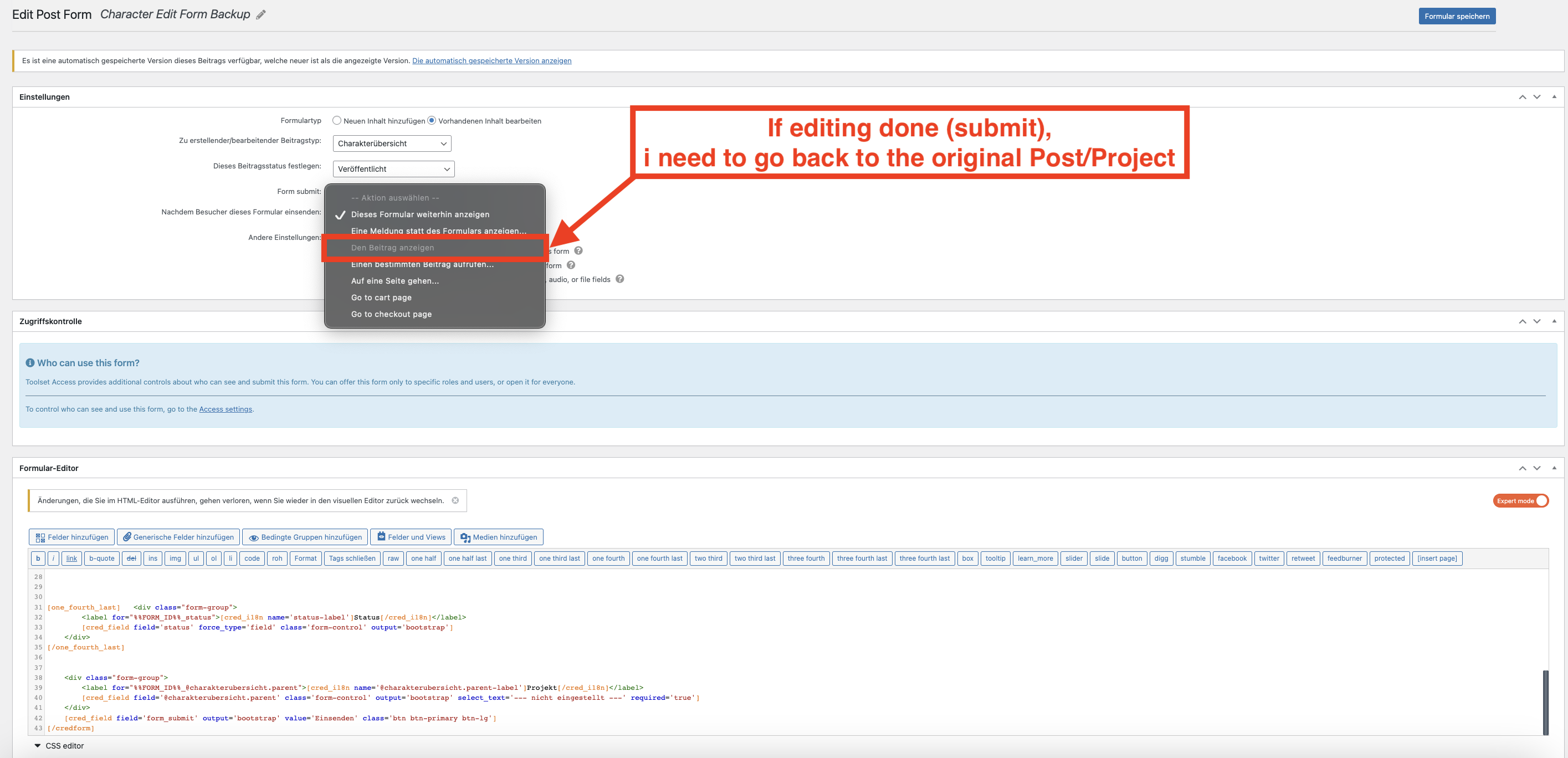Click the code editor vertical scrollbar
The height and width of the screenshot is (758, 1568).
1545,702
